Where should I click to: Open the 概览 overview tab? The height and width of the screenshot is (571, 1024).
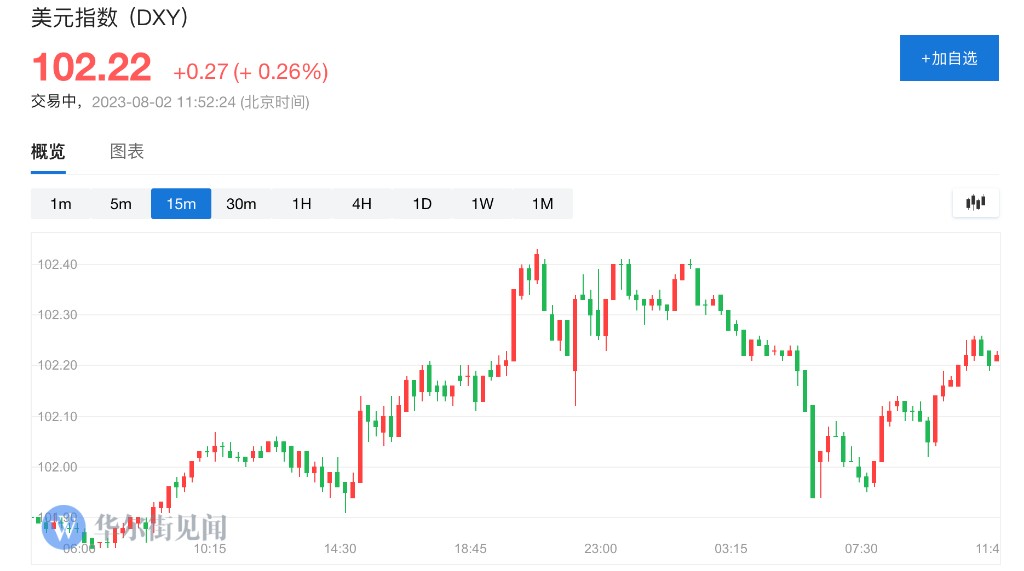pyautogui.click(x=48, y=152)
